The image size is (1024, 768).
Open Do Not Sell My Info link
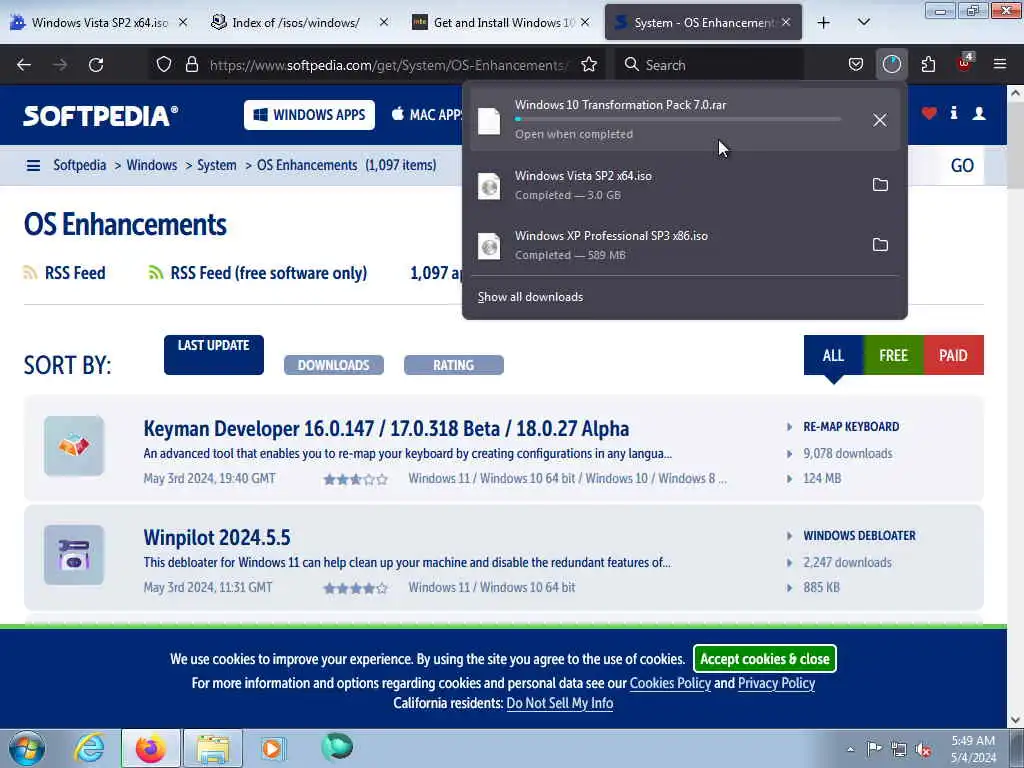[x=560, y=703]
